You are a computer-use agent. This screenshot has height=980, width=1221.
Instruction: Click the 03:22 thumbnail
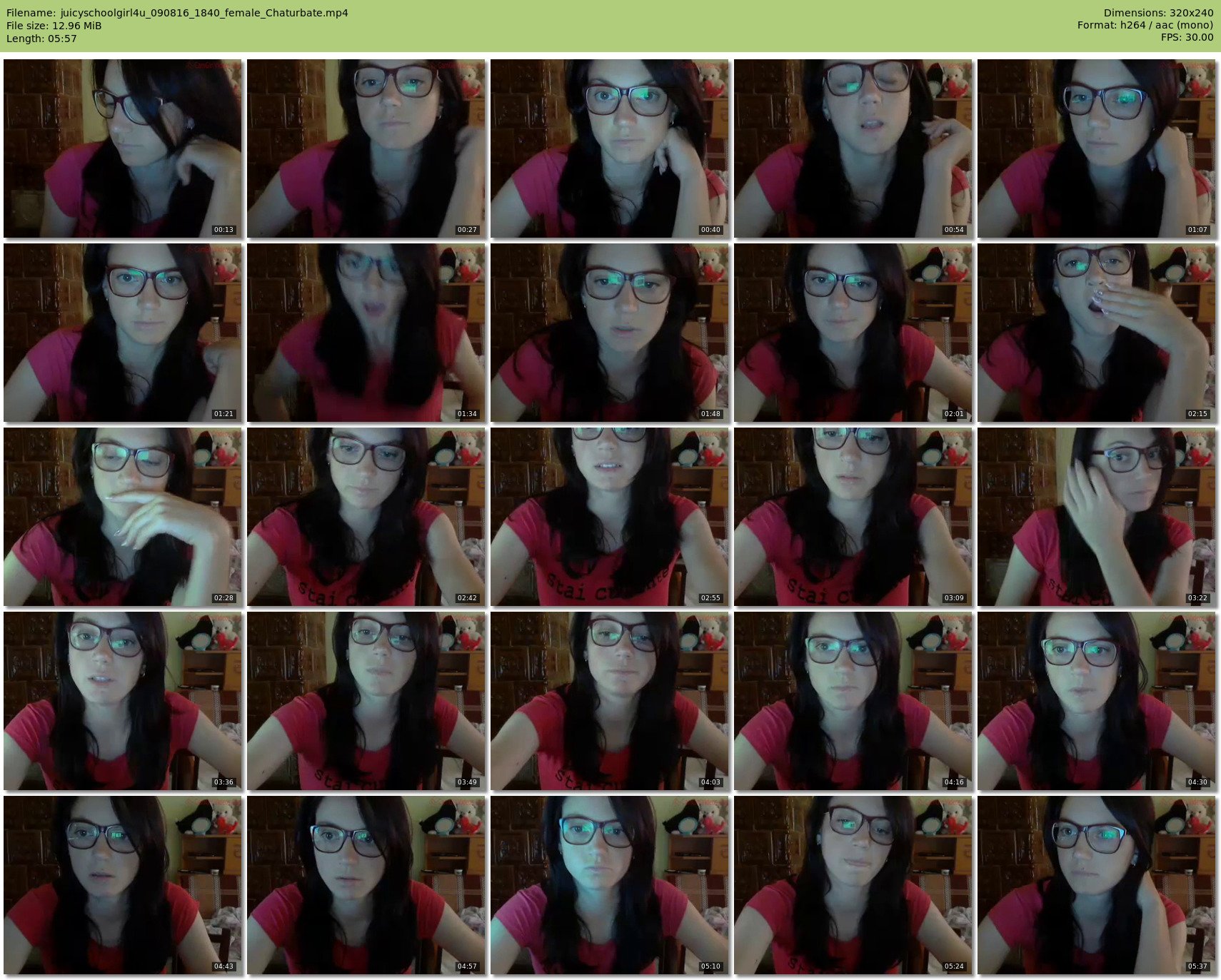1097,517
